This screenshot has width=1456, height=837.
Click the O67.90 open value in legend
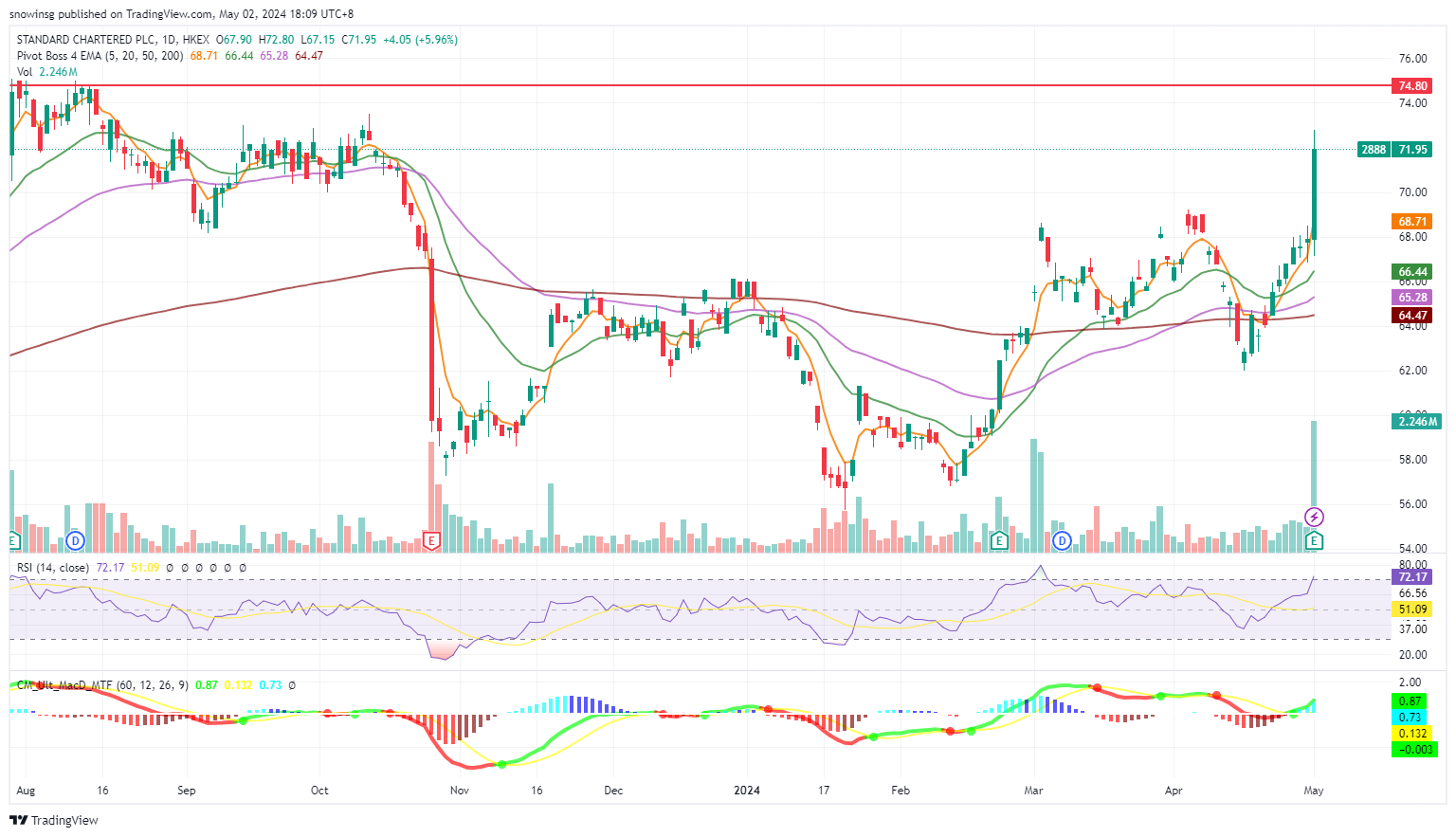(x=234, y=40)
